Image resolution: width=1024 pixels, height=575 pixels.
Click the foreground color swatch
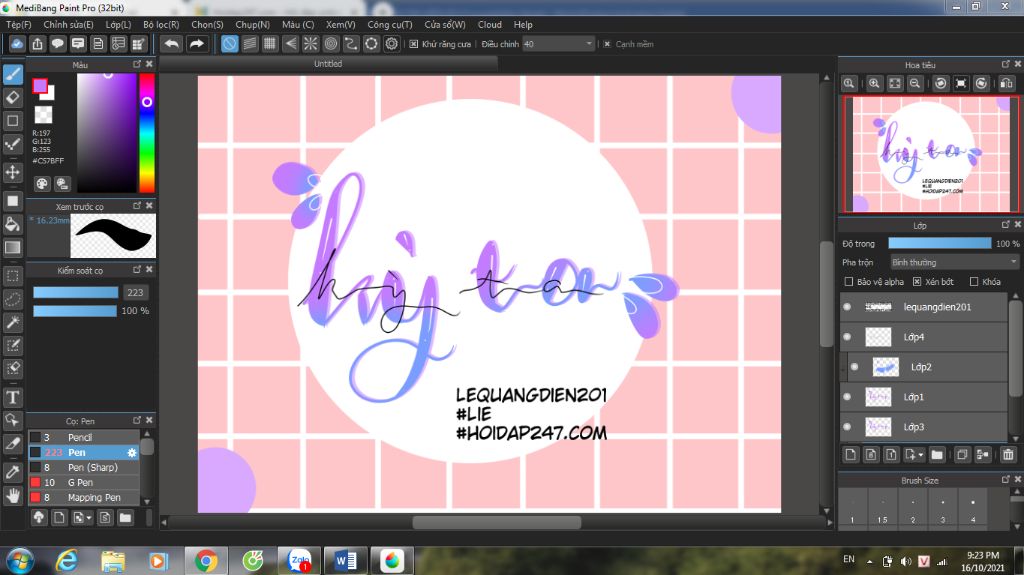(40, 86)
